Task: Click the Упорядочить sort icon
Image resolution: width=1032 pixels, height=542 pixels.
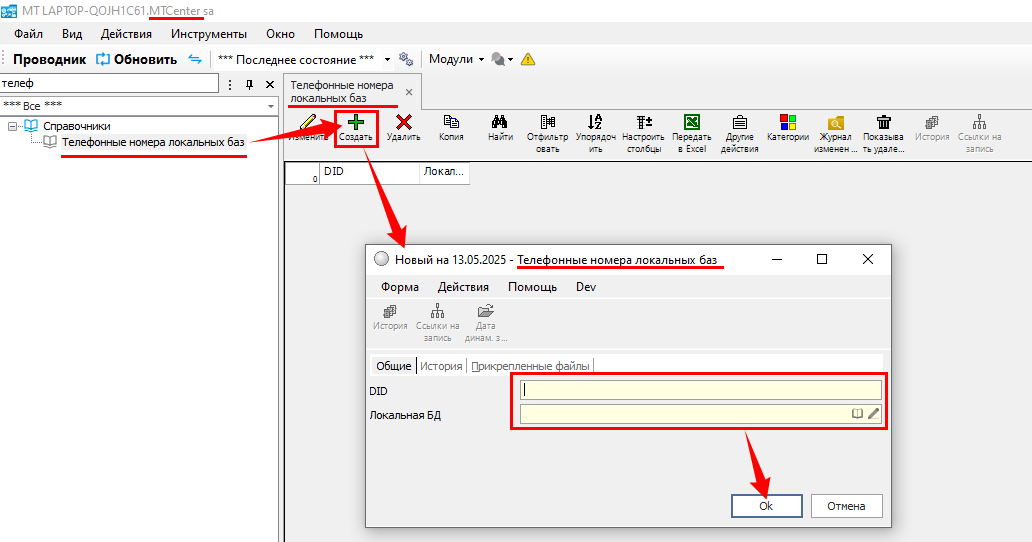Action: coord(595,123)
